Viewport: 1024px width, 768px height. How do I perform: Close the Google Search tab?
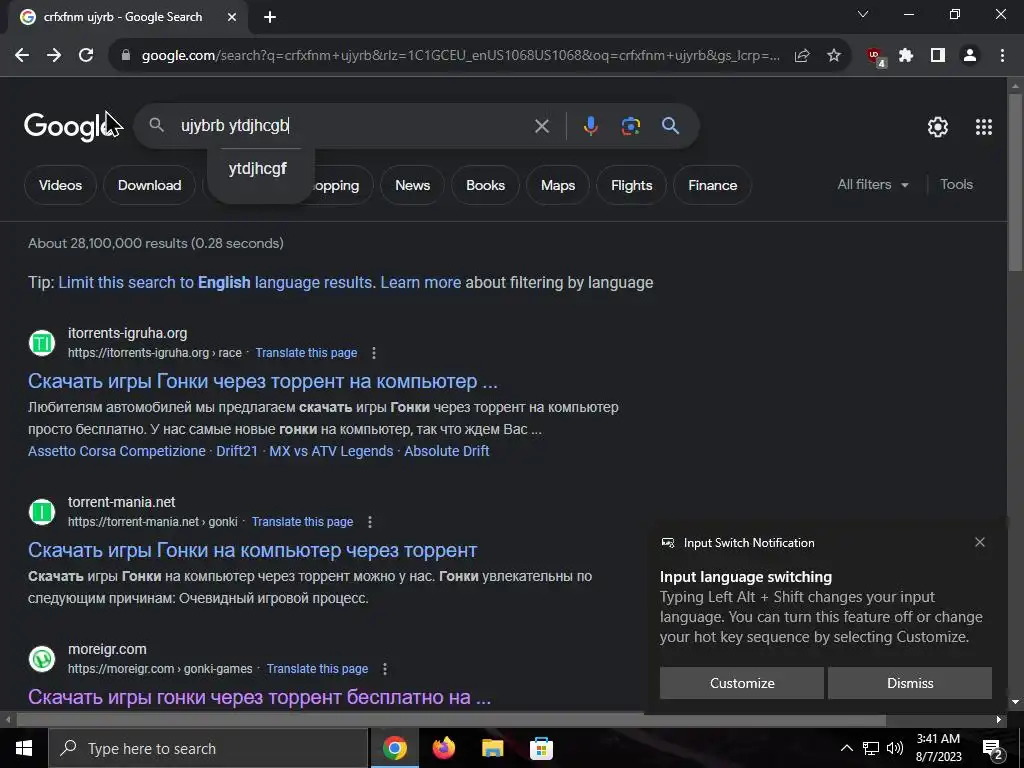[x=232, y=18]
